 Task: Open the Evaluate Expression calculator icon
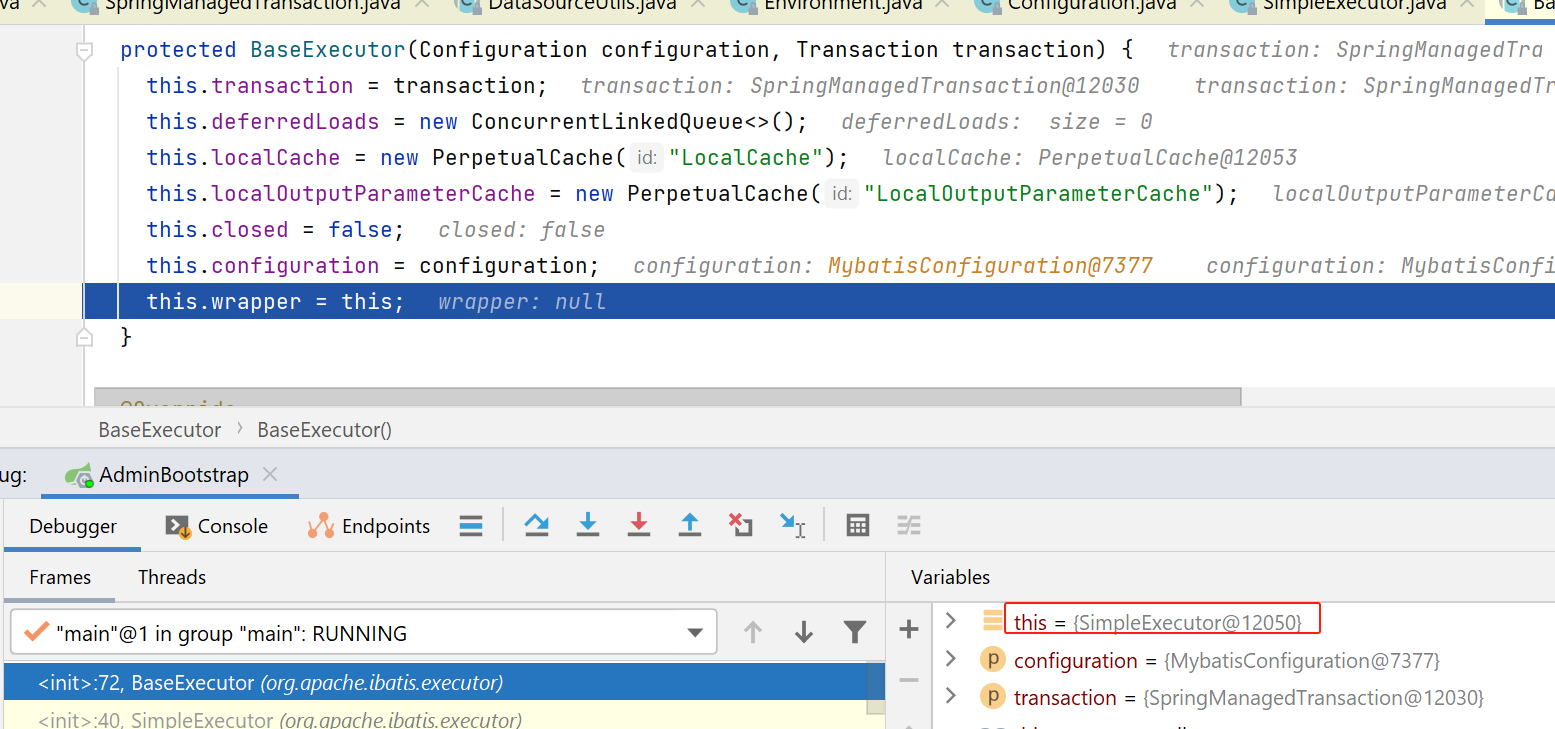(x=857, y=525)
